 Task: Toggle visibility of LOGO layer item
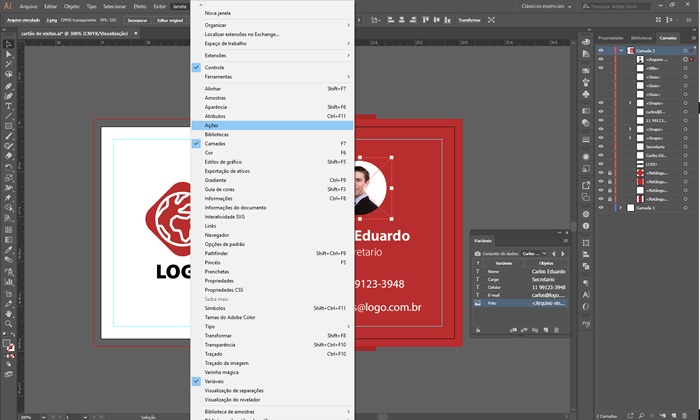(601, 164)
